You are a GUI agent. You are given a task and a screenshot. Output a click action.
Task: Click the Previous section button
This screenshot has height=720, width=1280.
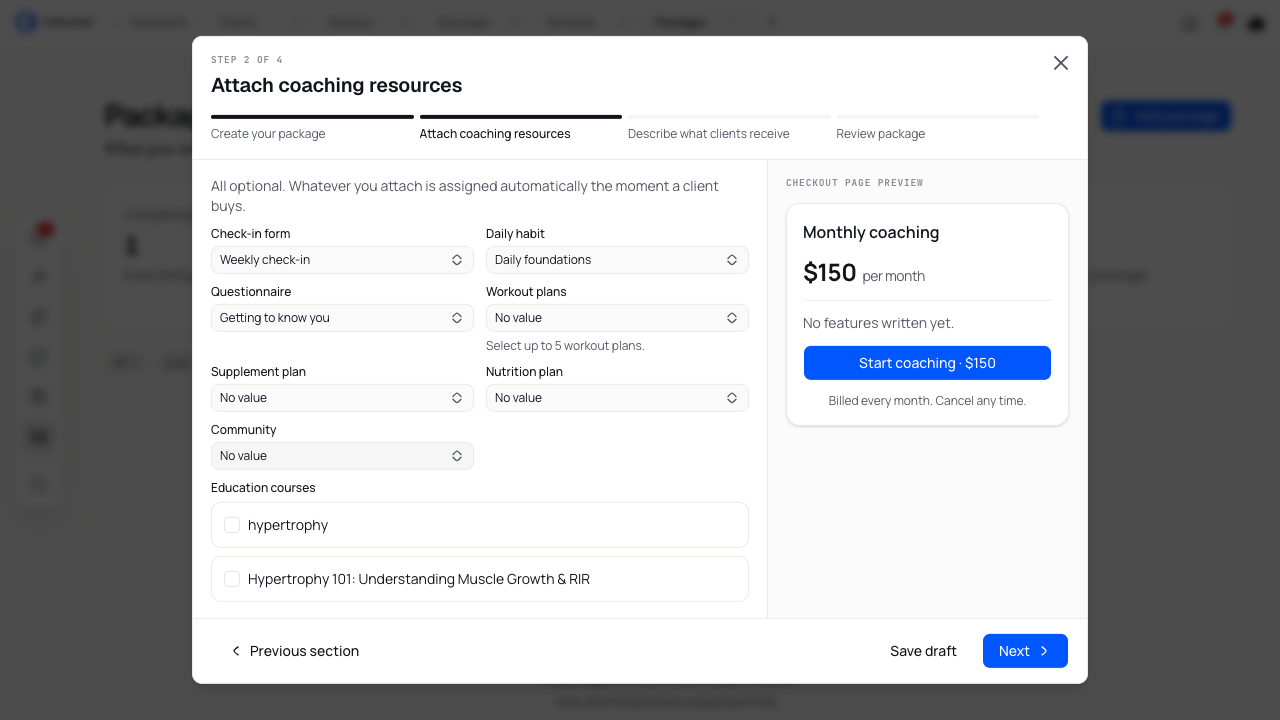click(295, 651)
